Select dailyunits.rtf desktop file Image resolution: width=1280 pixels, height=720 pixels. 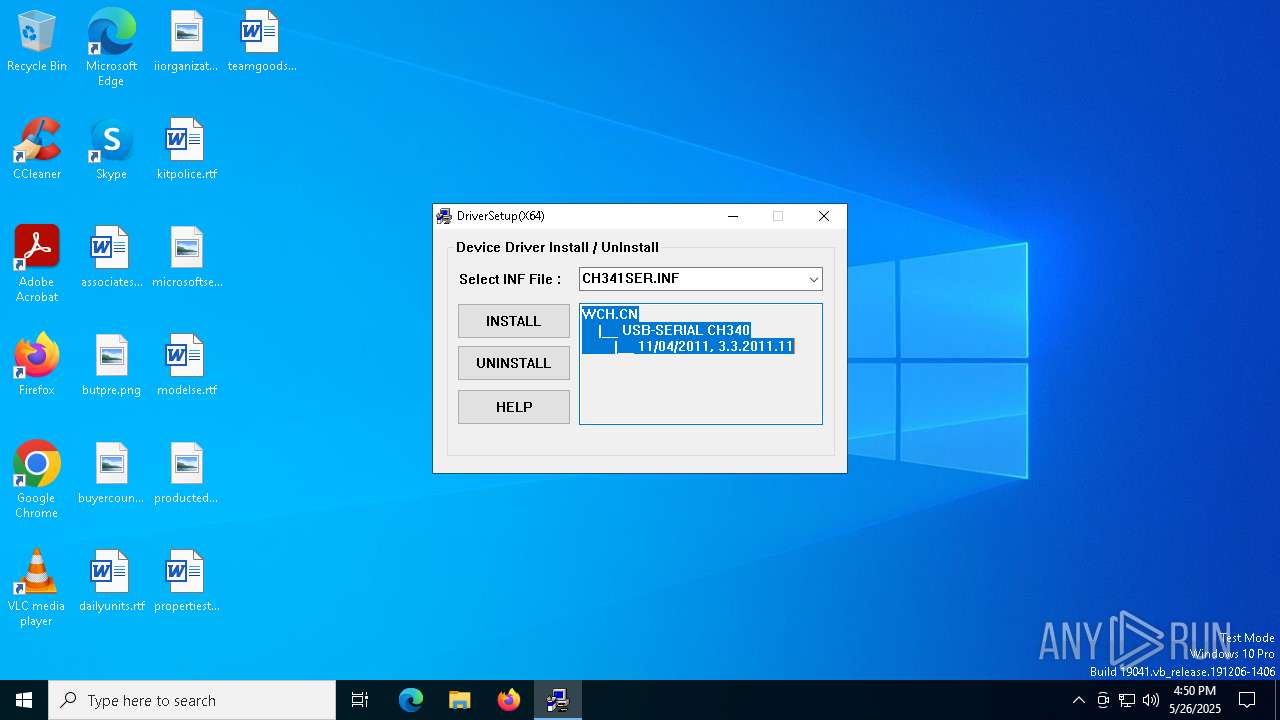click(x=111, y=582)
